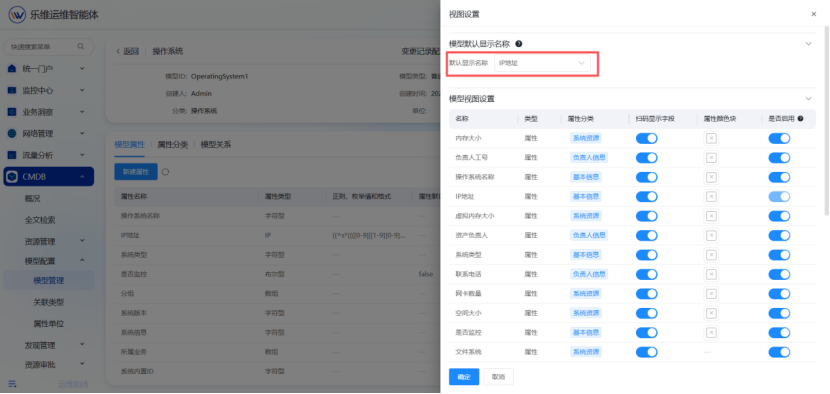The image size is (830, 394).
Task: Click the collapse-sidebar icon at bottom left
Action: (12, 384)
